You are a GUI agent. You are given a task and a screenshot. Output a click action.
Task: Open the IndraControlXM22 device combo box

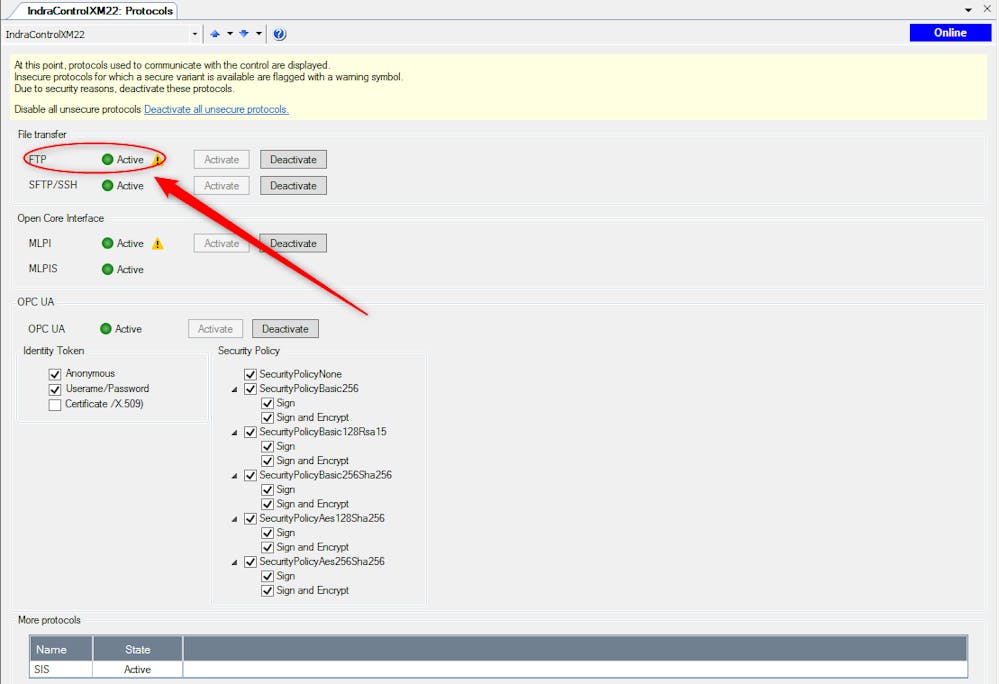(102, 34)
